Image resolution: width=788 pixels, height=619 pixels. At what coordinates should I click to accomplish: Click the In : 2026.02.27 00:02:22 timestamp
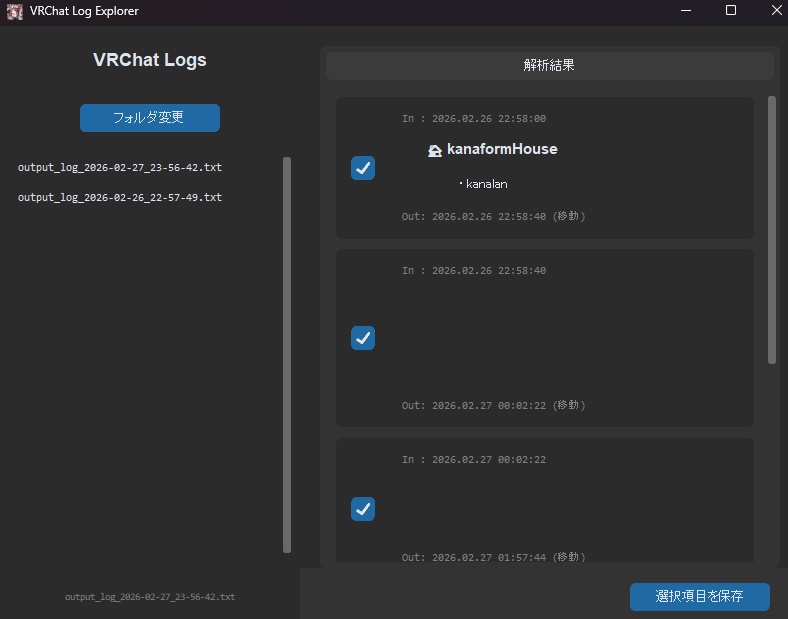click(x=474, y=459)
